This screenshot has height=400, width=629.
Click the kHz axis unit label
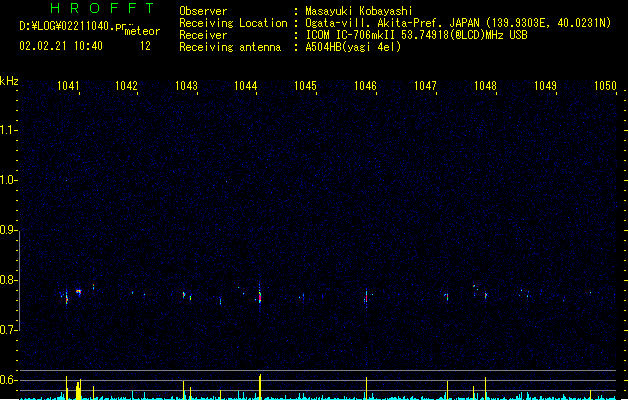coord(9,81)
